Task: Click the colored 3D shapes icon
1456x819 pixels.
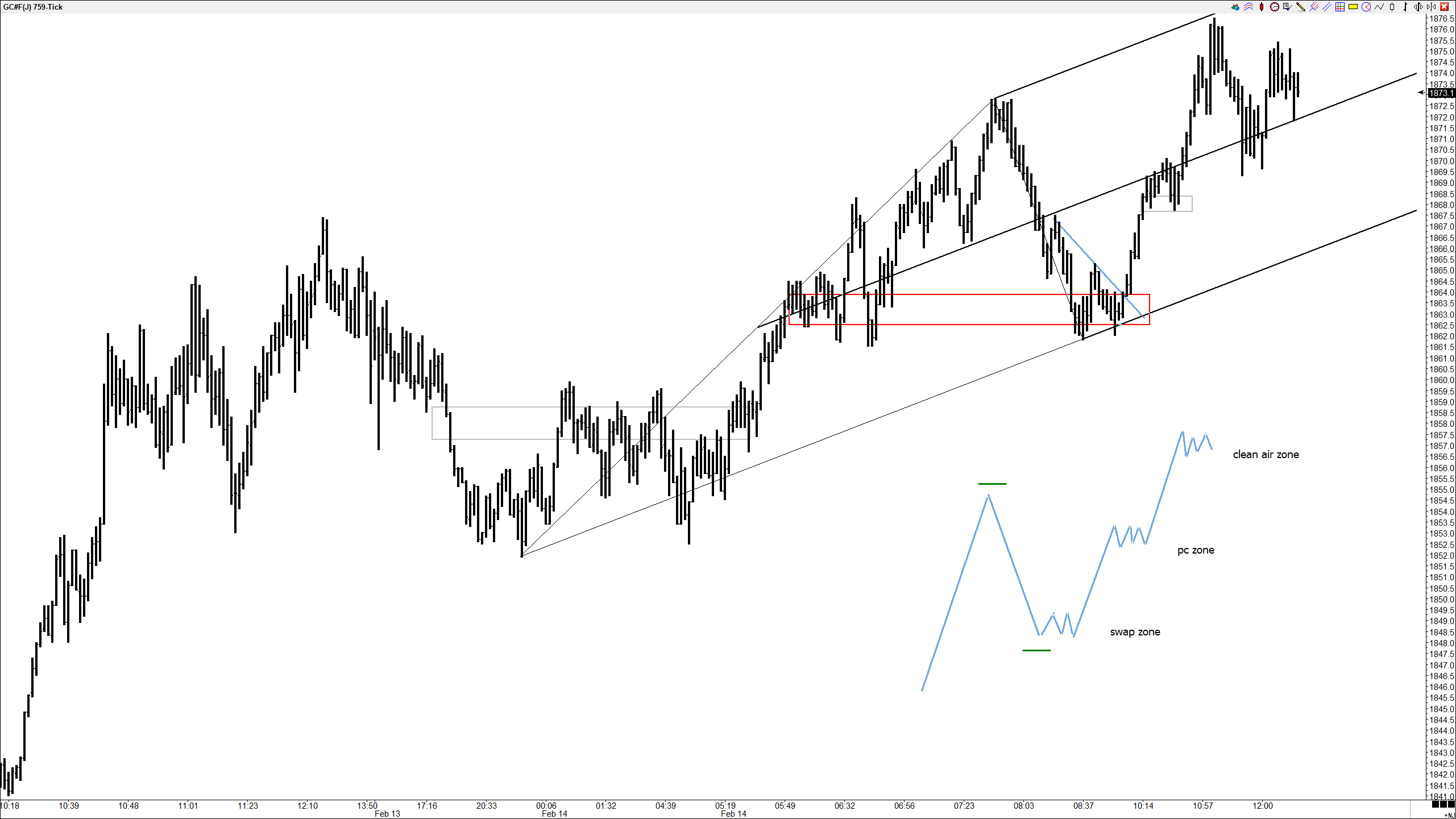Action: click(x=1235, y=7)
